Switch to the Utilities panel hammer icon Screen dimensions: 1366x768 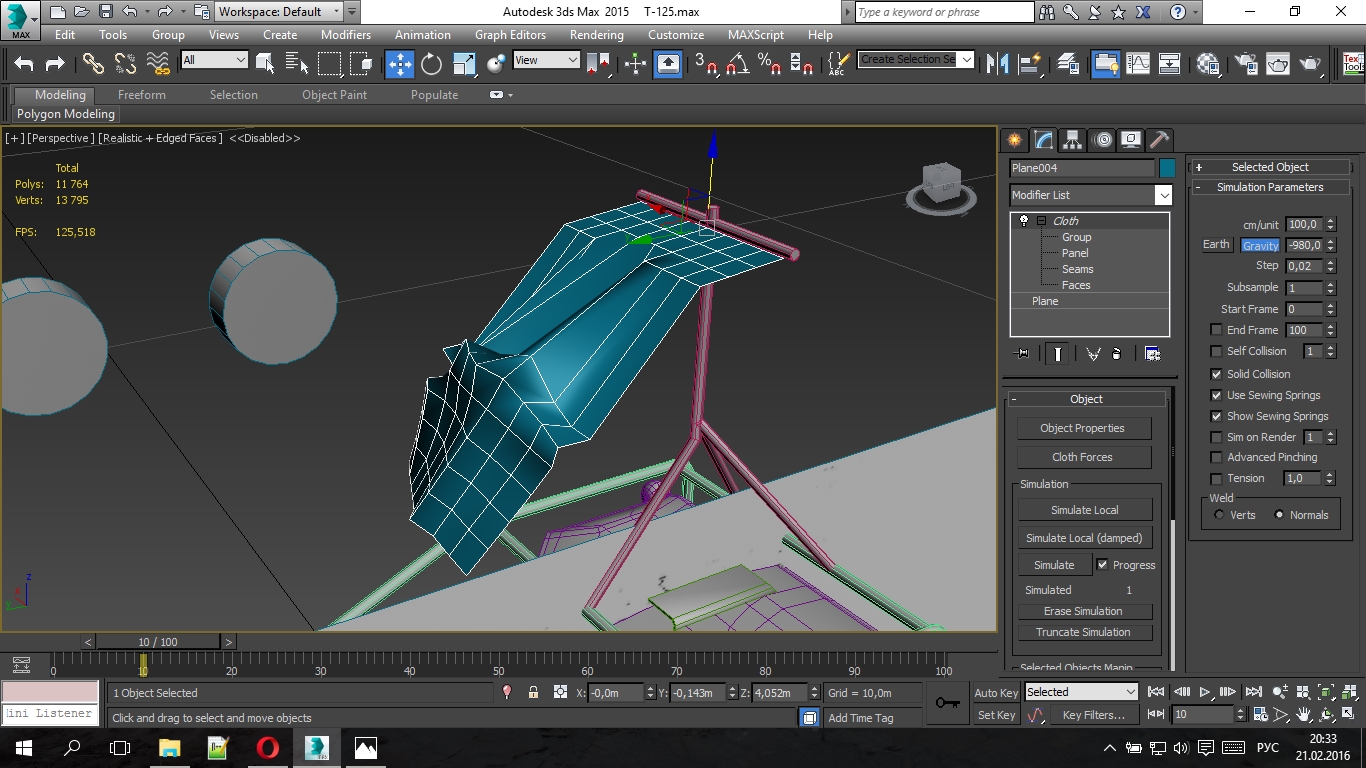coord(1159,140)
